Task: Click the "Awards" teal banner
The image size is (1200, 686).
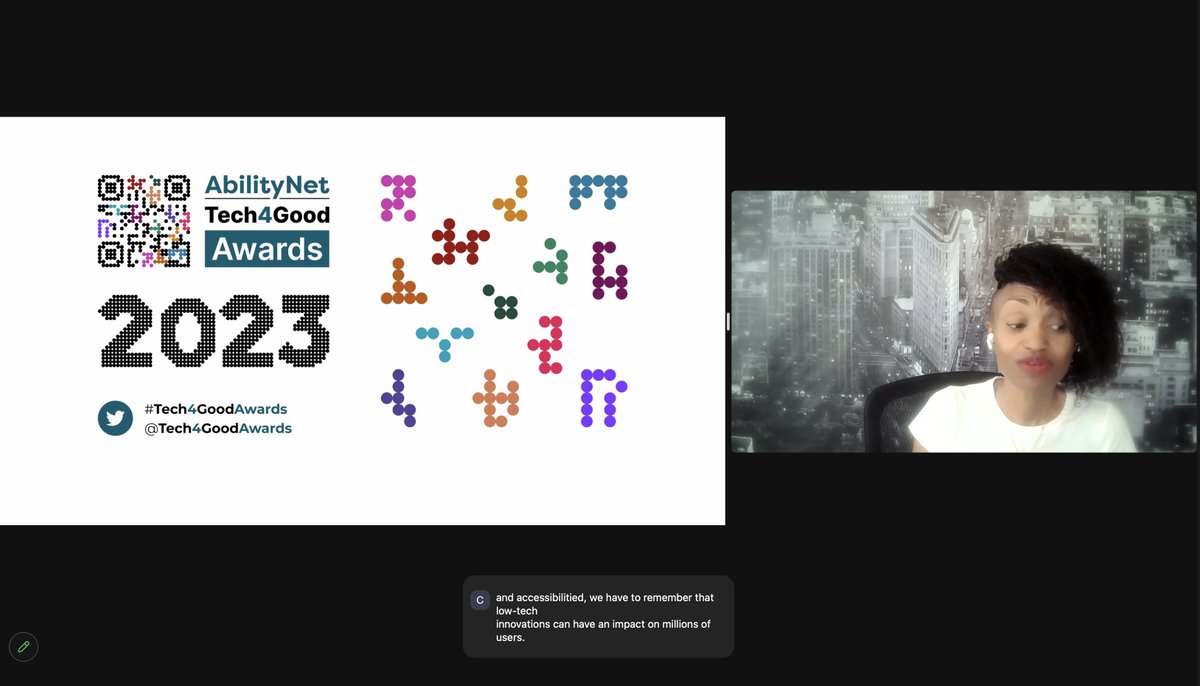Action: coord(267,249)
